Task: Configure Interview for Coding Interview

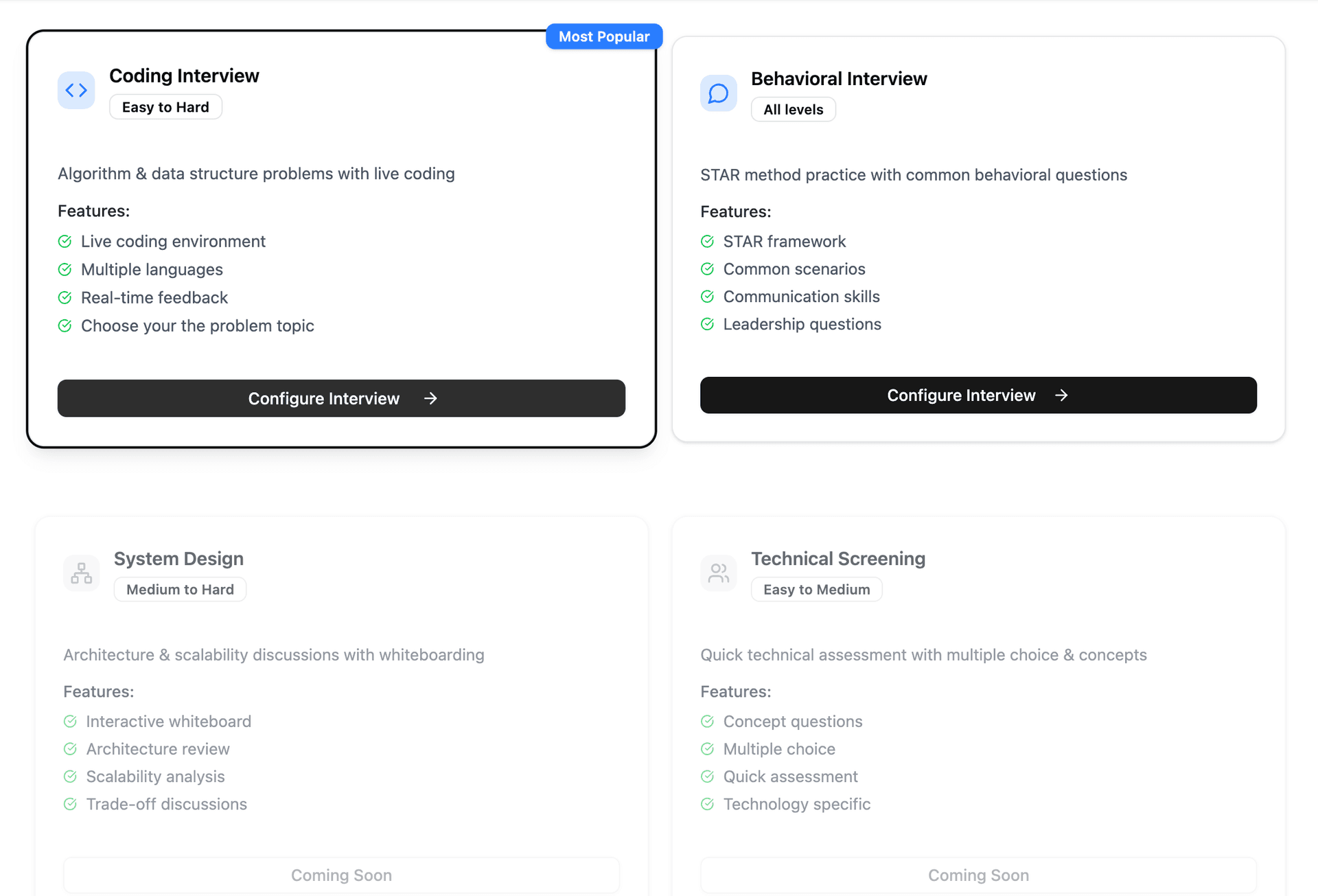Action: [x=341, y=398]
